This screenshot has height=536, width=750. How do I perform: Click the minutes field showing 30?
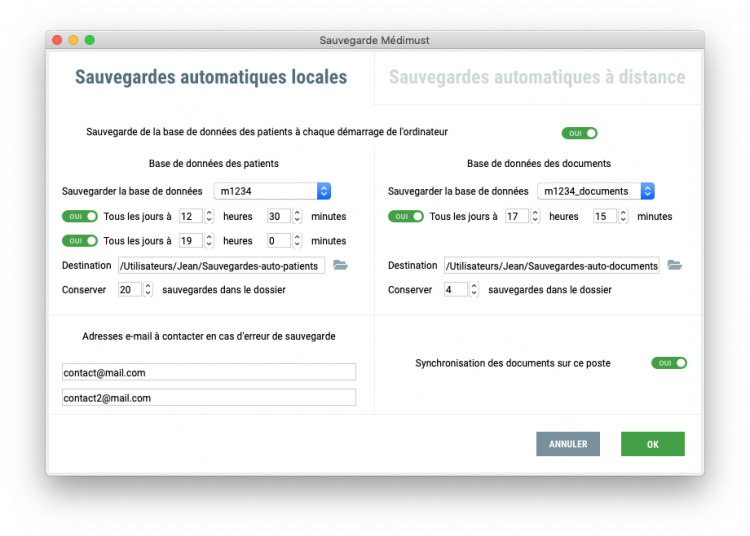coord(279,216)
